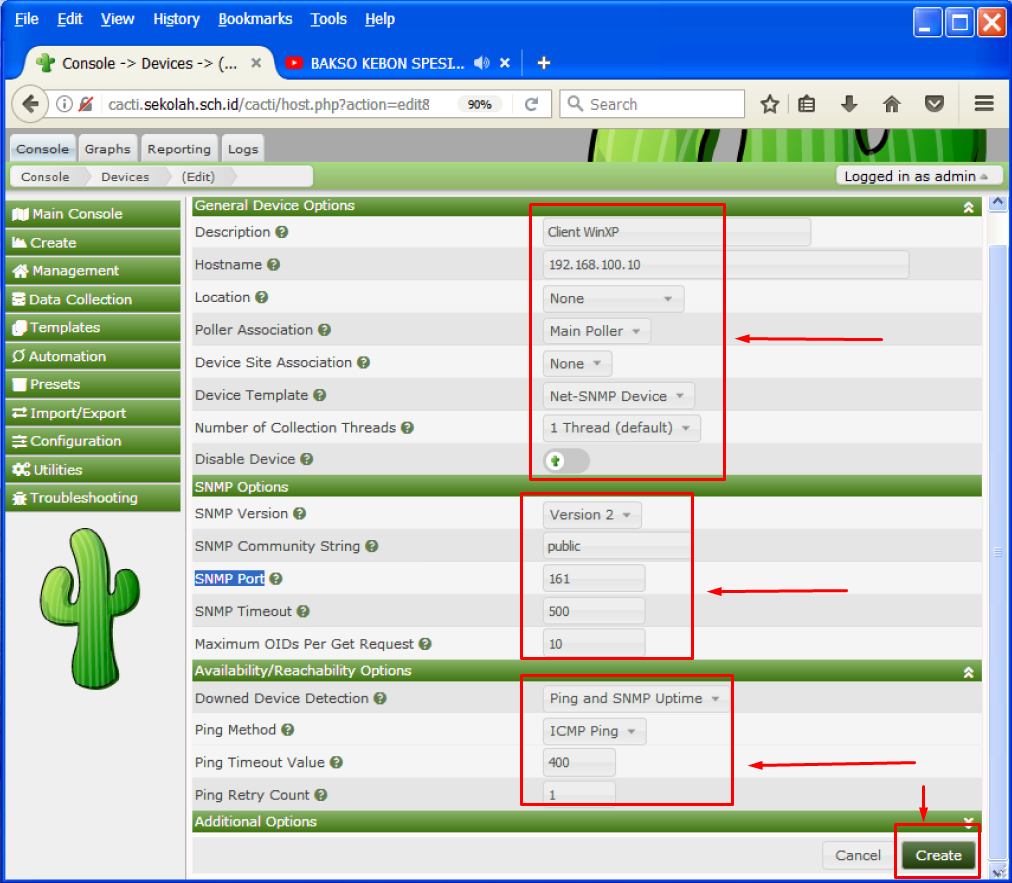Toggle the Disable Device switch
This screenshot has height=883, width=1012.
(566, 460)
